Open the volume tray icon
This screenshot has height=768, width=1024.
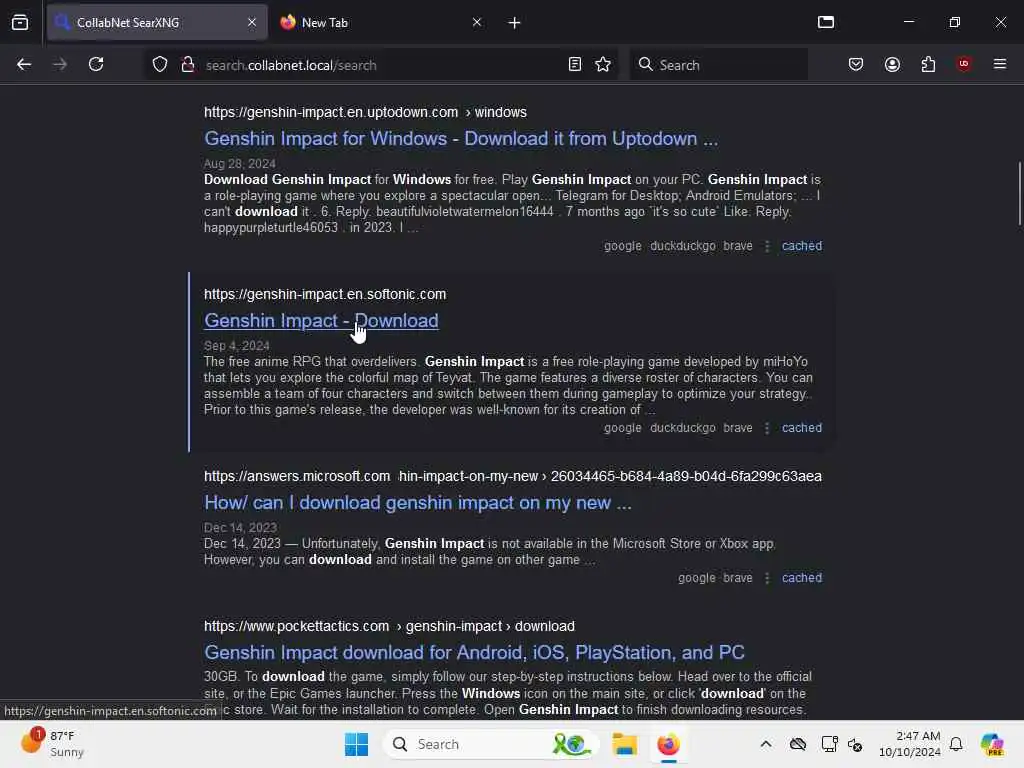click(x=856, y=744)
